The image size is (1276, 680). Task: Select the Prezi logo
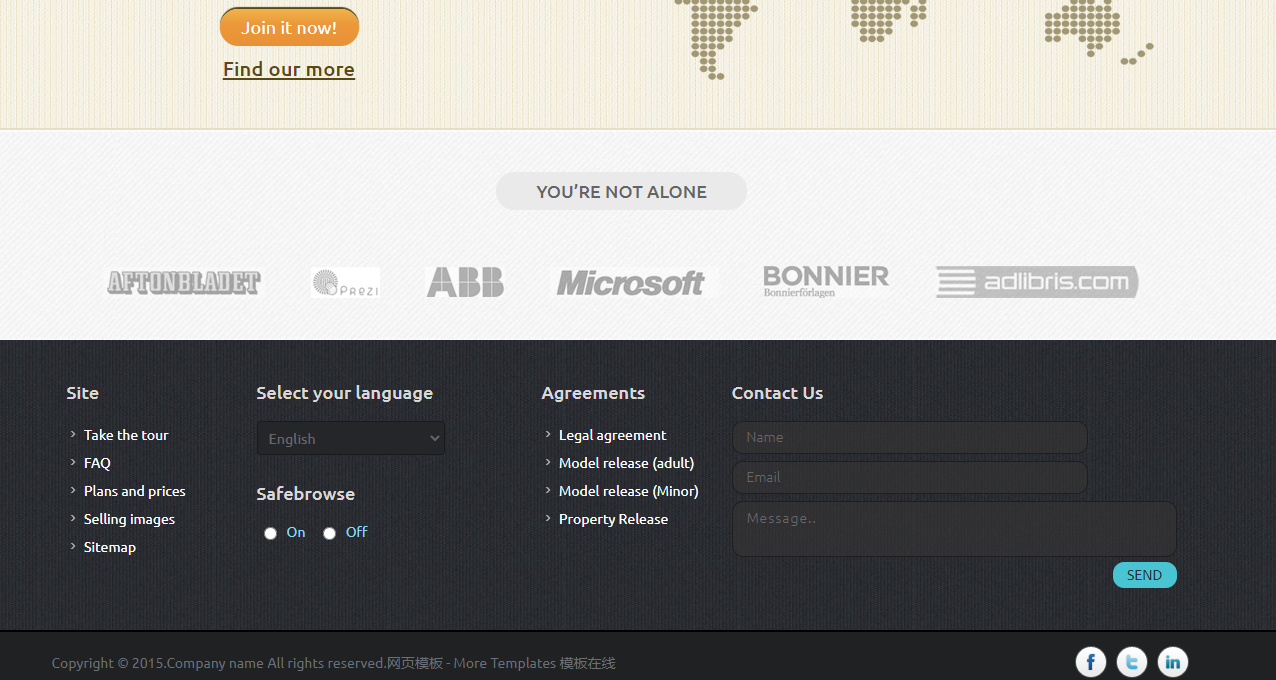[345, 283]
